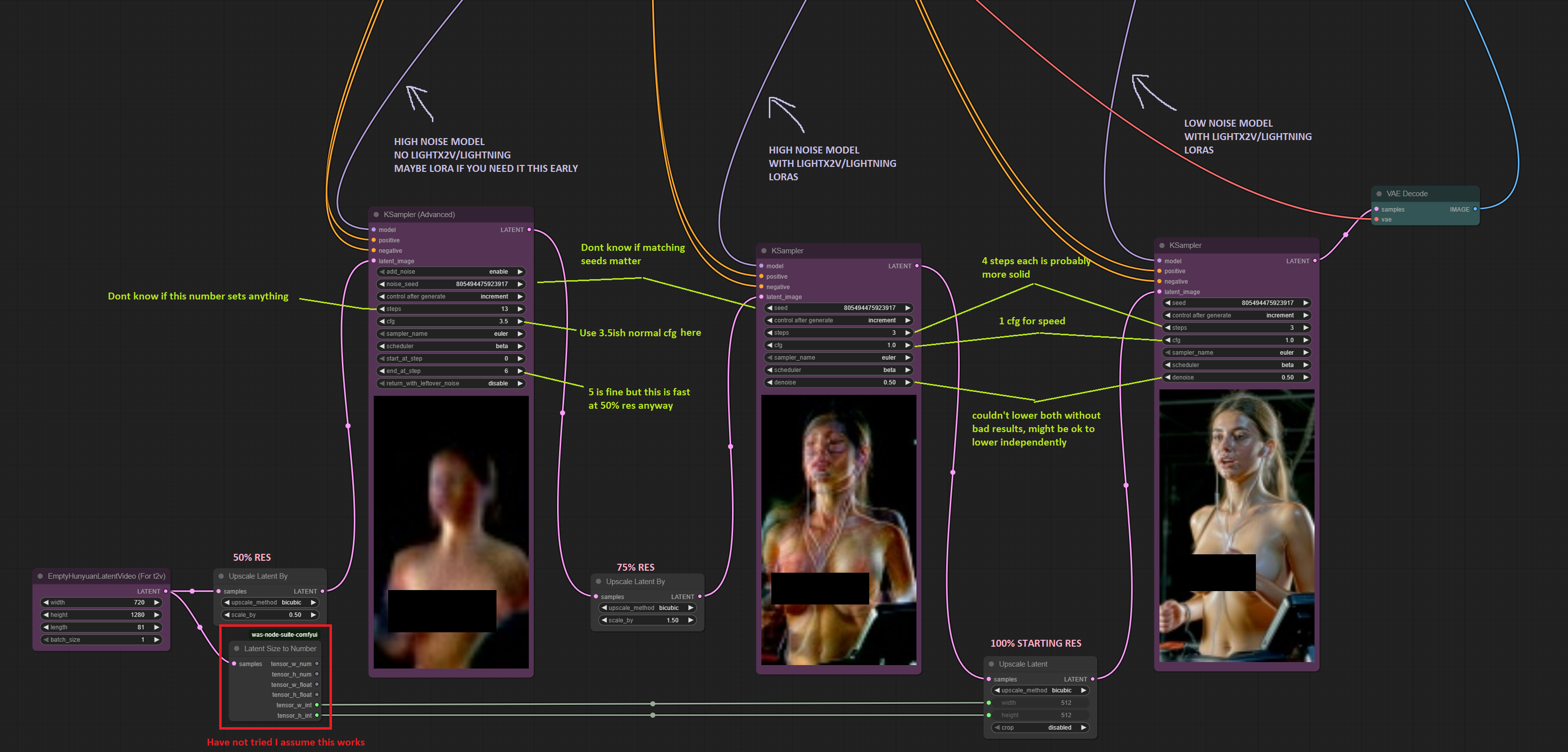Click the was-node-suite-comfyui badge label
The image size is (1568, 752).
(284, 635)
